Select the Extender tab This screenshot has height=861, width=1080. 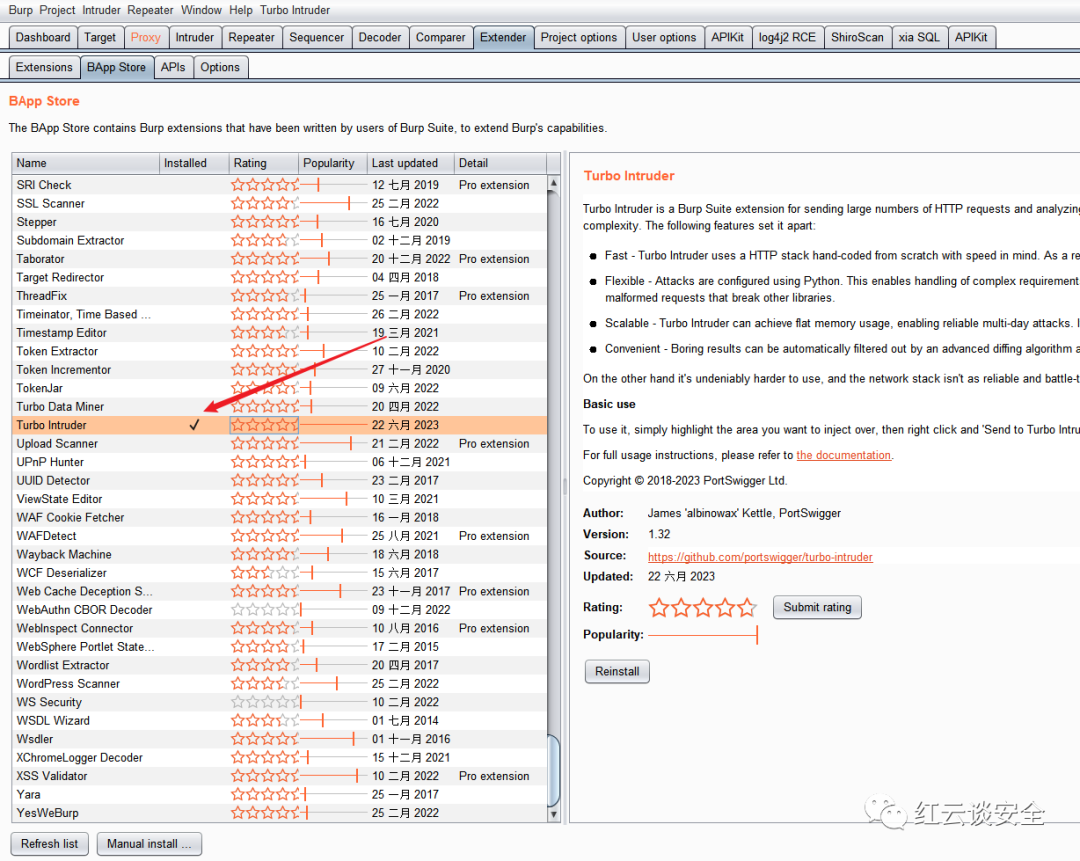point(503,37)
